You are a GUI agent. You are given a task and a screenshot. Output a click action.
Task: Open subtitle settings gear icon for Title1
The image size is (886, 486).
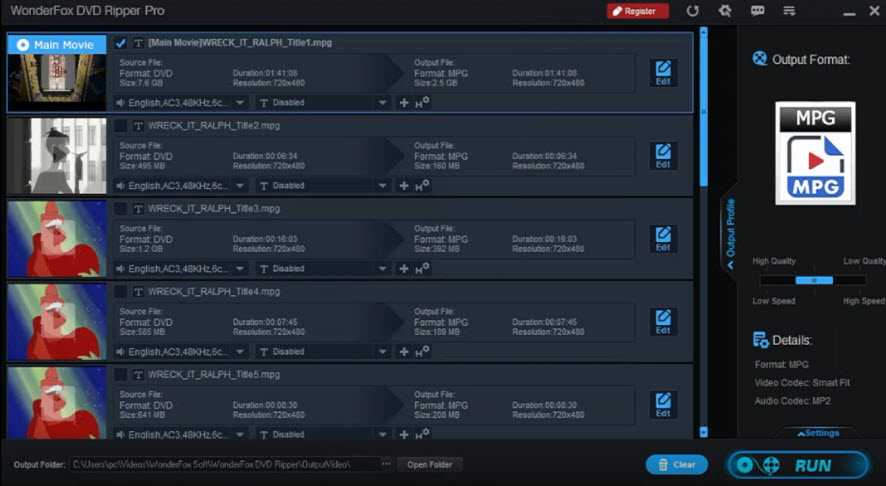422,102
